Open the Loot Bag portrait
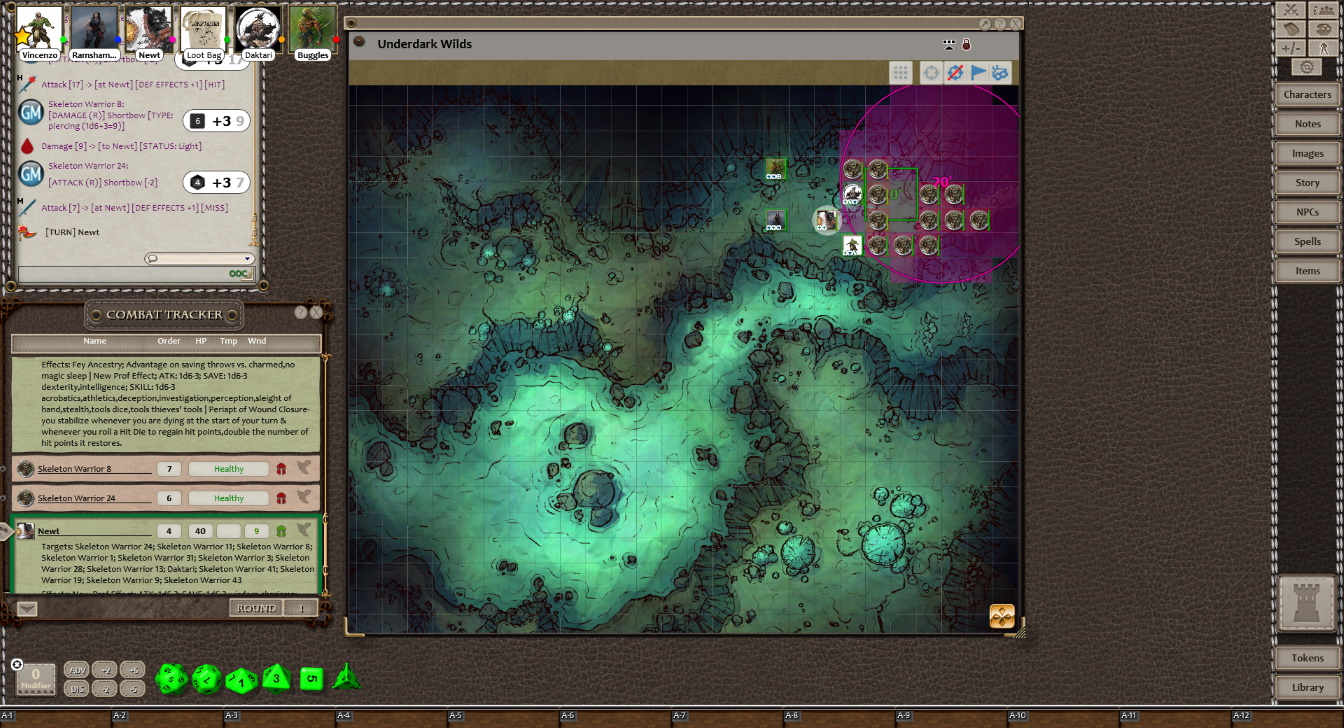The image size is (1344, 728). coord(203,28)
